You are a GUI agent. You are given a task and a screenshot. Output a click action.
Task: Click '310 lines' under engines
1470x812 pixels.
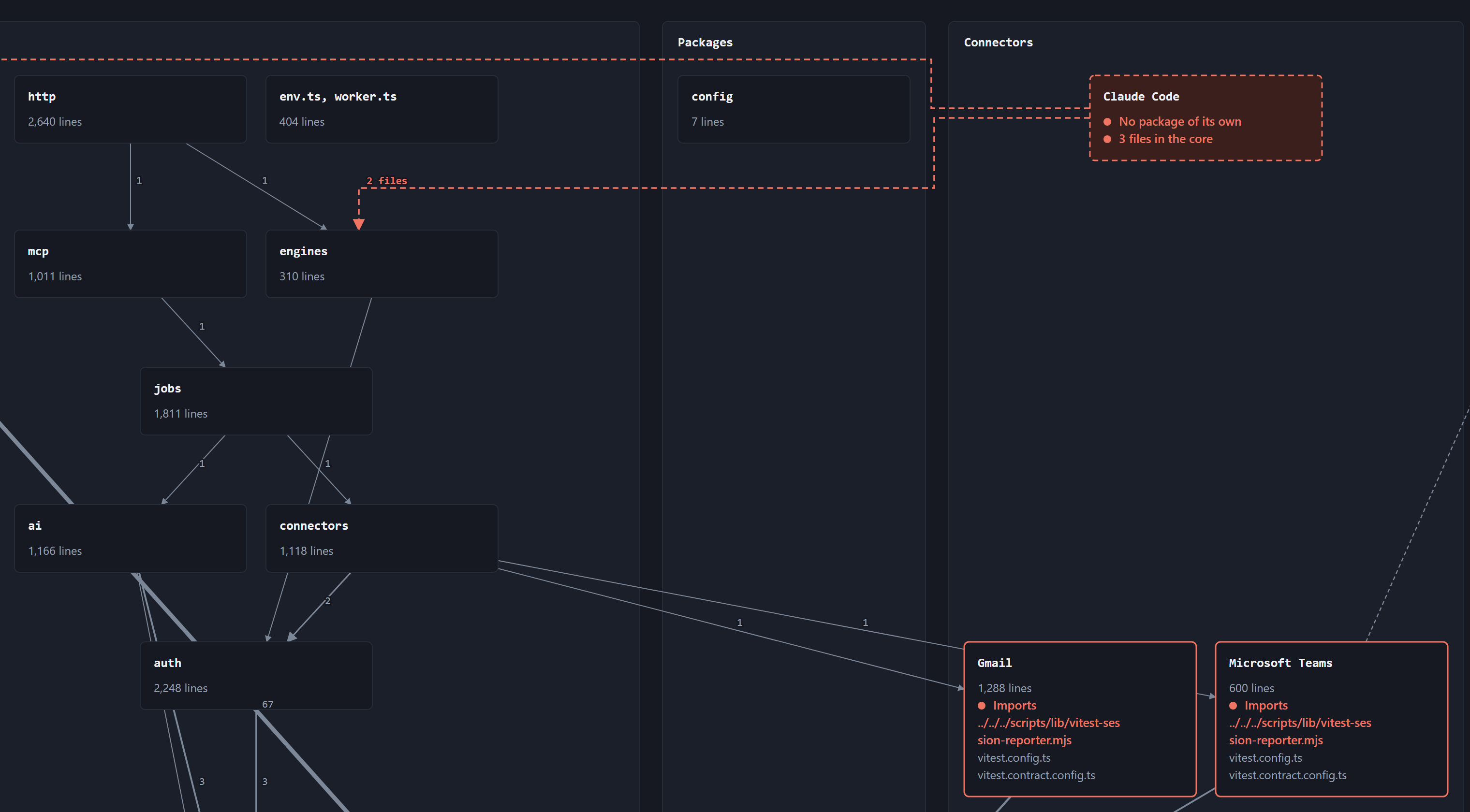click(302, 276)
